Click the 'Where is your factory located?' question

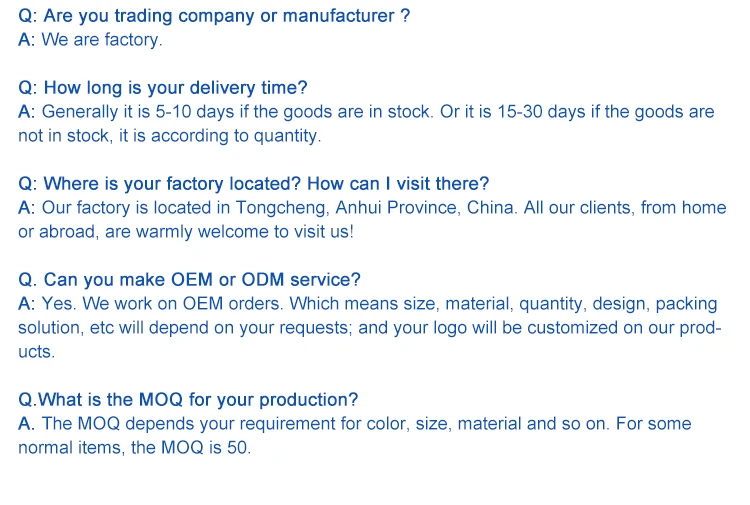(160, 184)
